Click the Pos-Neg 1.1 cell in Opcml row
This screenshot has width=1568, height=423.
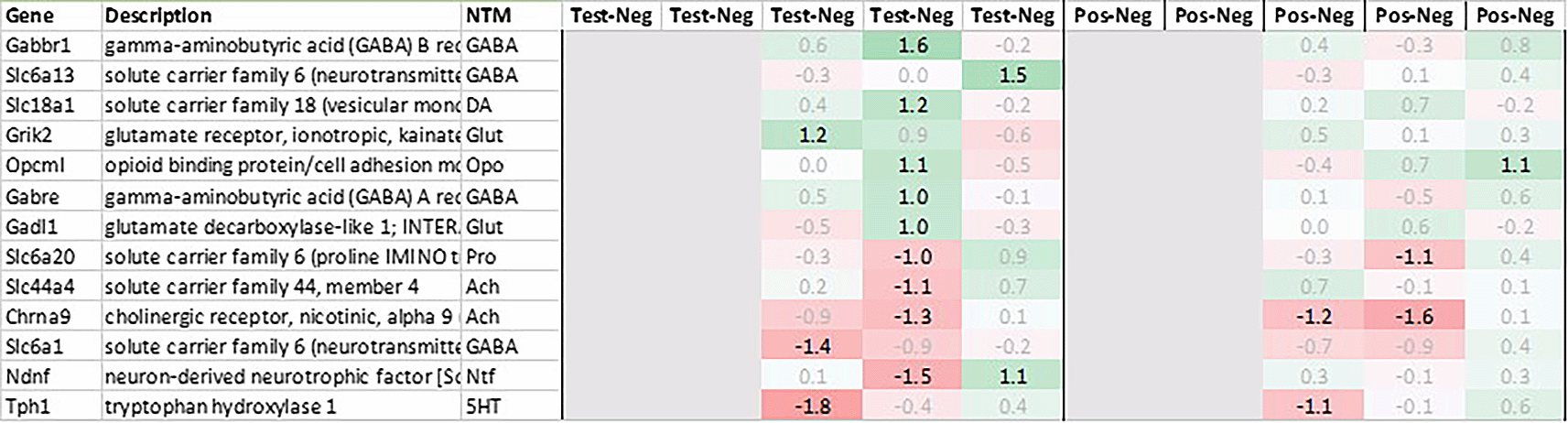(x=1515, y=166)
